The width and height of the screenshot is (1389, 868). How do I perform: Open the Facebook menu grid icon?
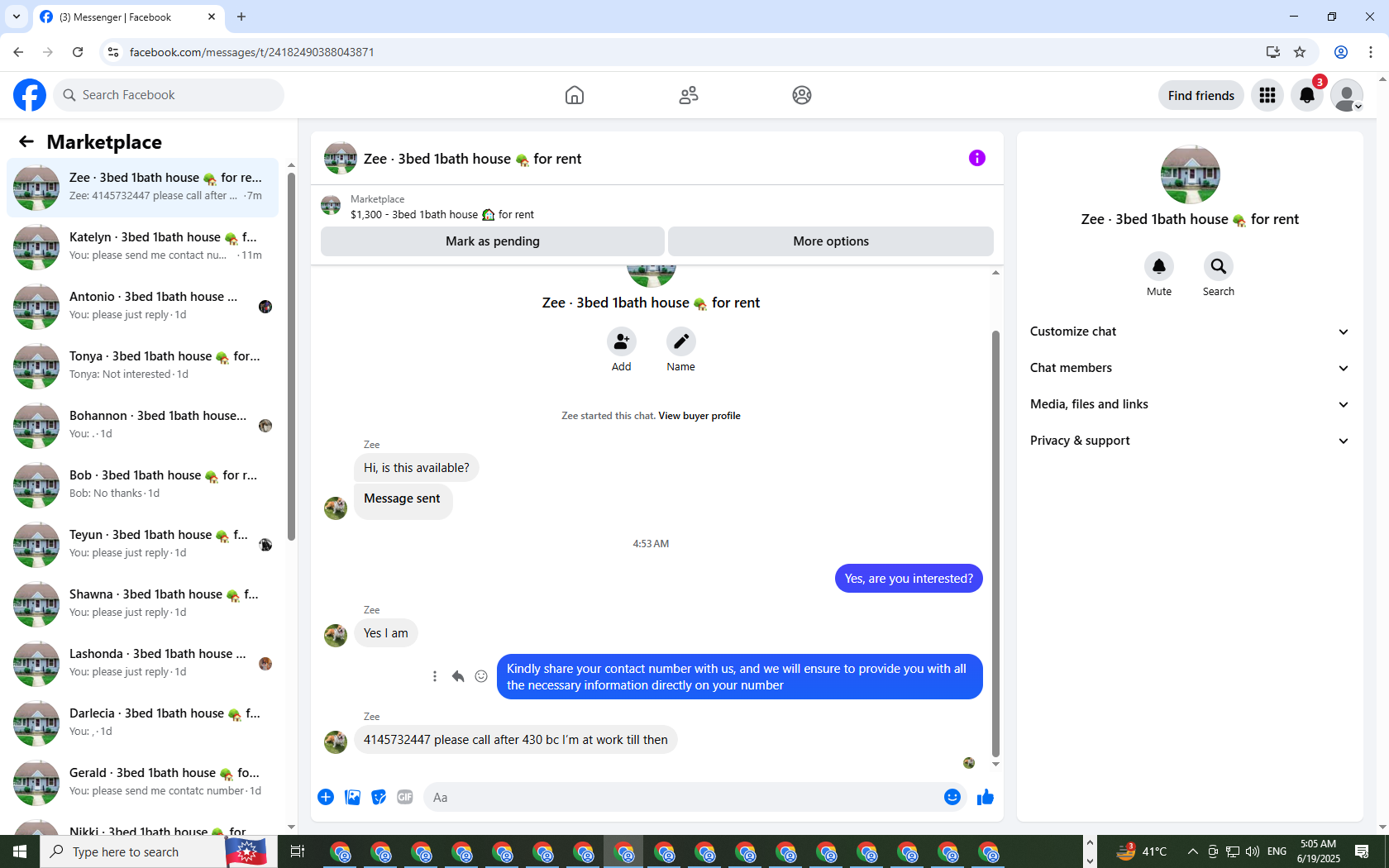tap(1267, 95)
